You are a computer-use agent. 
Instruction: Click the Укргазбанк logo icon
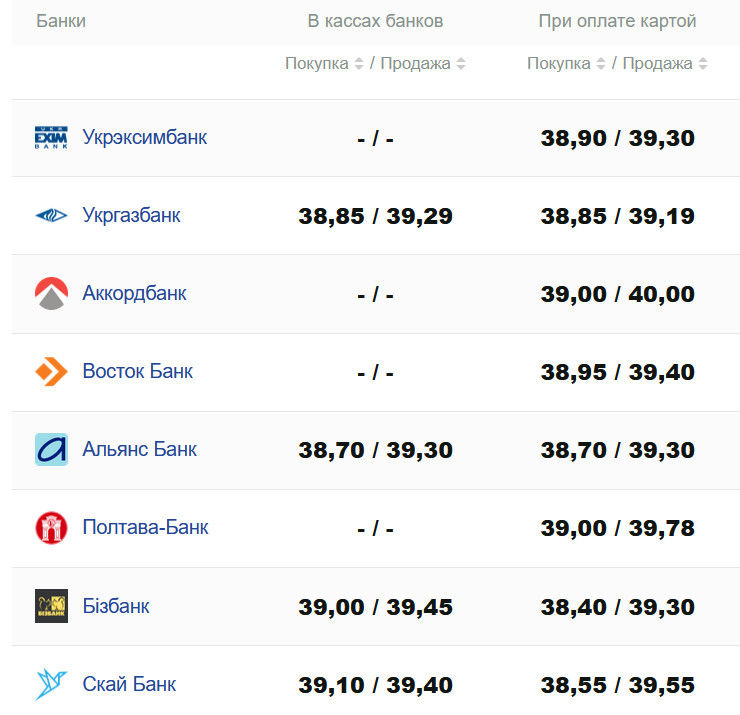51,215
